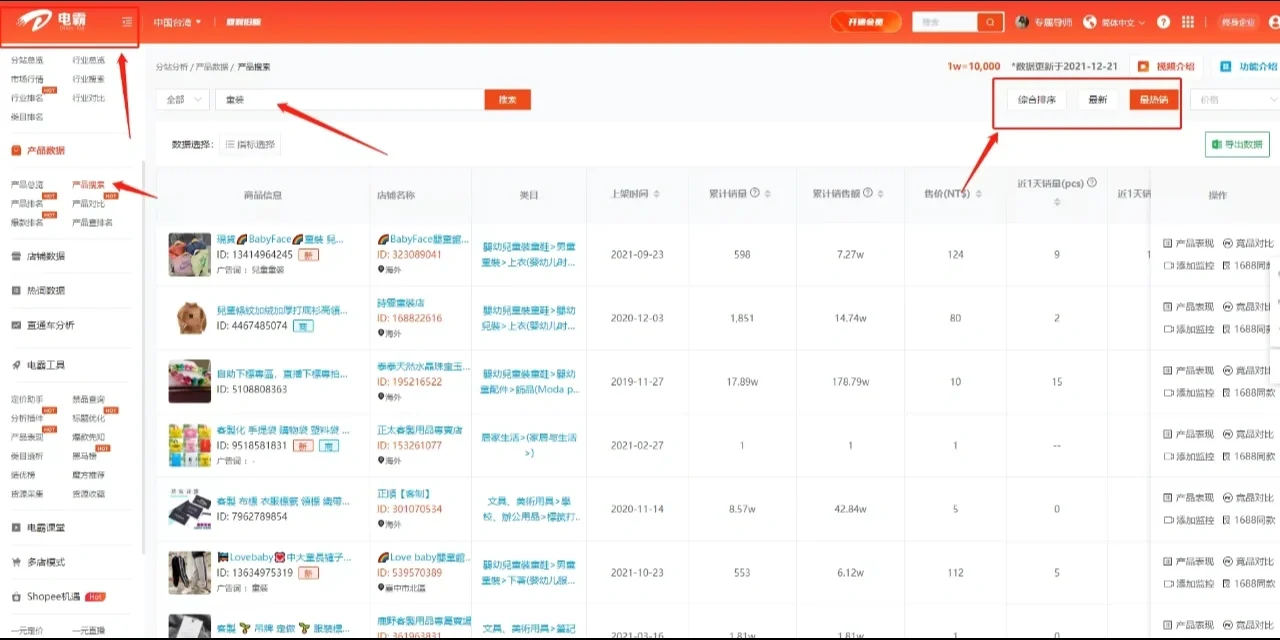Click the 分站分析 breadcrumb
Viewport: 1280px width, 640px height.
click(x=172, y=67)
